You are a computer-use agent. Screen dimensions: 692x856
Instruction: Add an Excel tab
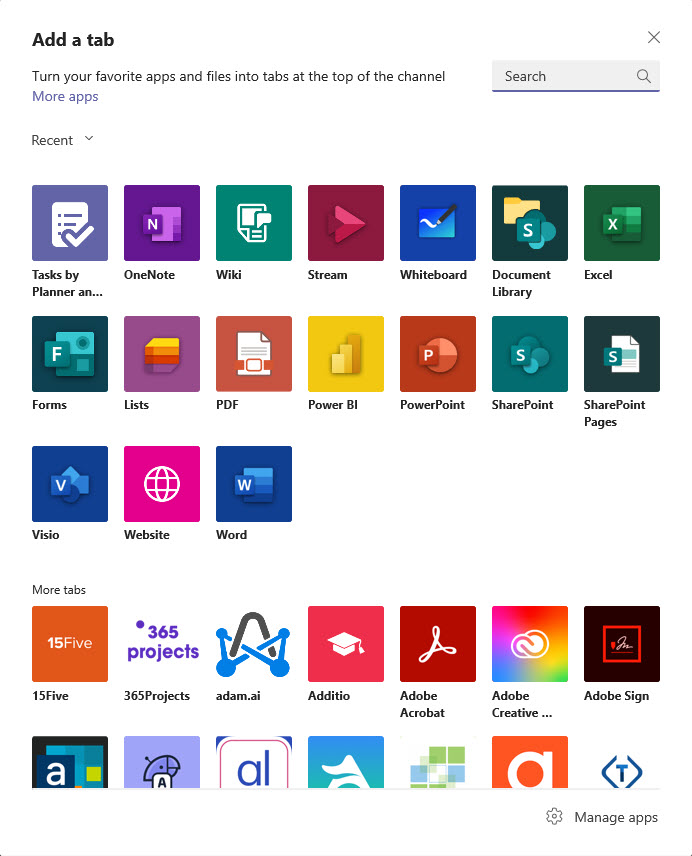(622, 223)
